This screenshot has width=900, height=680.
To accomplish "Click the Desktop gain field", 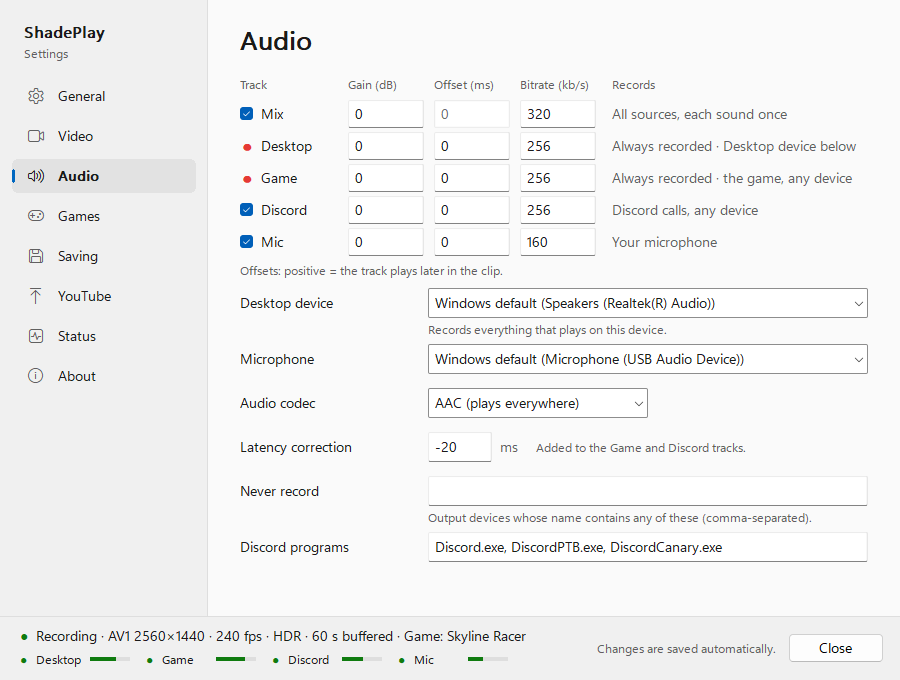I will [x=386, y=146].
